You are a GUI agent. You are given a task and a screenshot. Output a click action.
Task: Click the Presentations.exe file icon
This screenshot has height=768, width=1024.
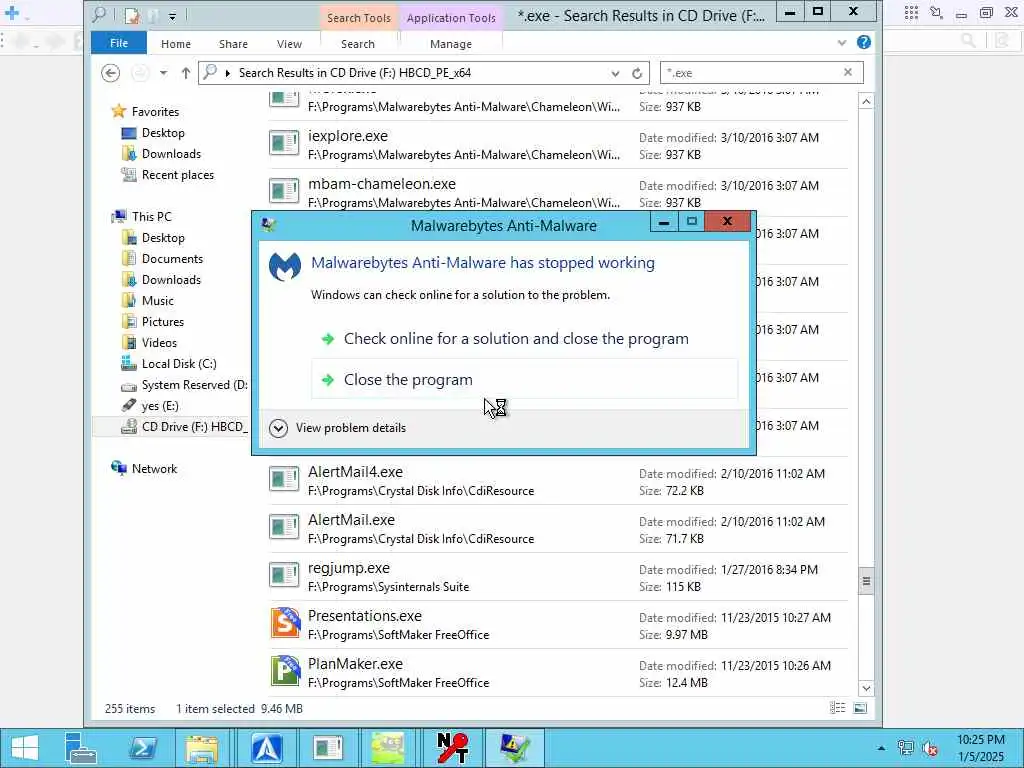285,623
